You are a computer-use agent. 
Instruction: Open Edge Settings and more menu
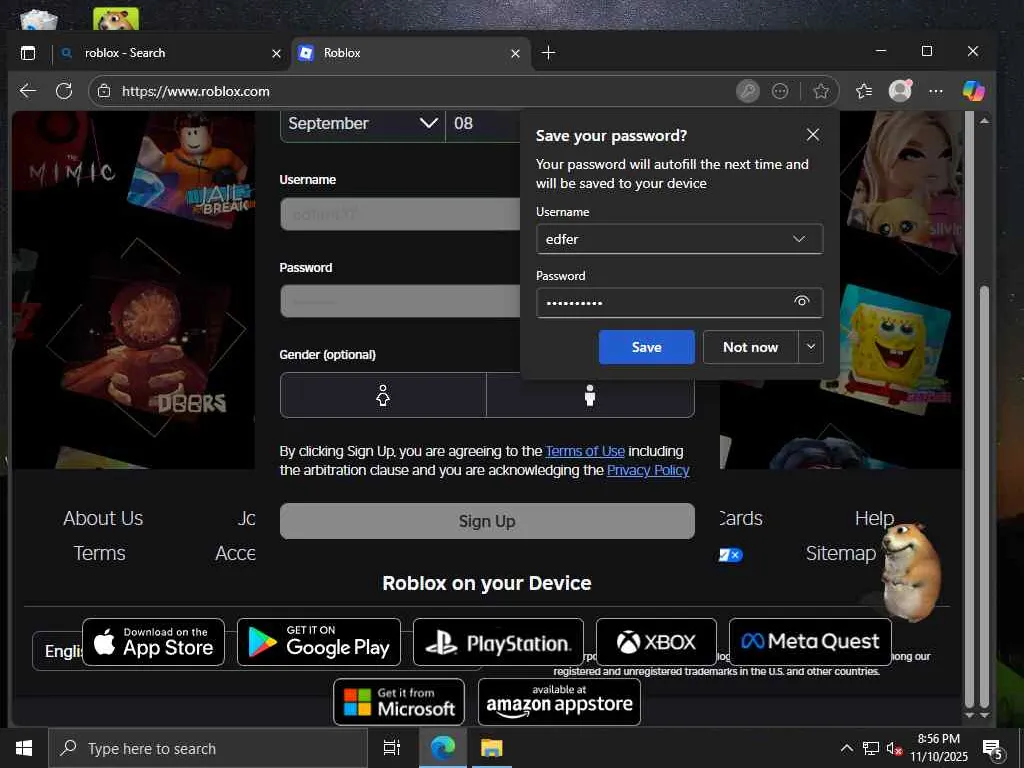pos(936,91)
